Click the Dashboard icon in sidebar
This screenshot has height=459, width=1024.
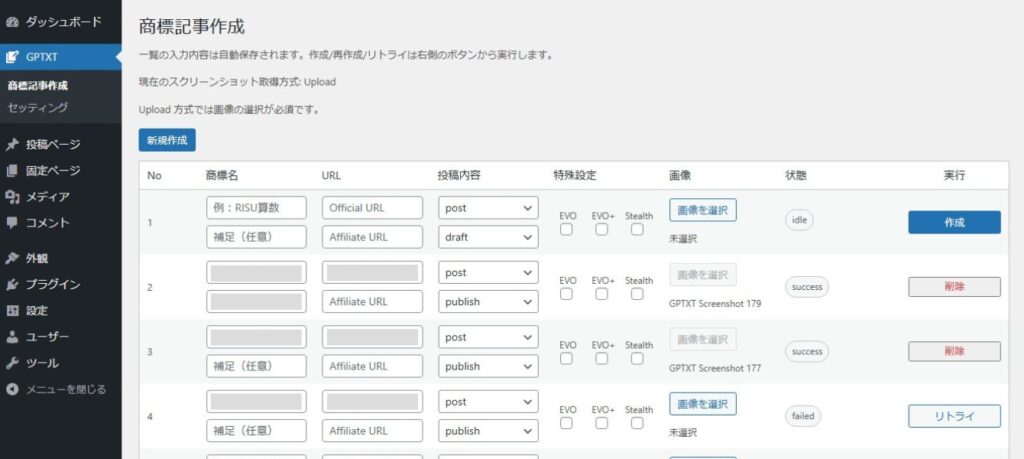click(12, 21)
